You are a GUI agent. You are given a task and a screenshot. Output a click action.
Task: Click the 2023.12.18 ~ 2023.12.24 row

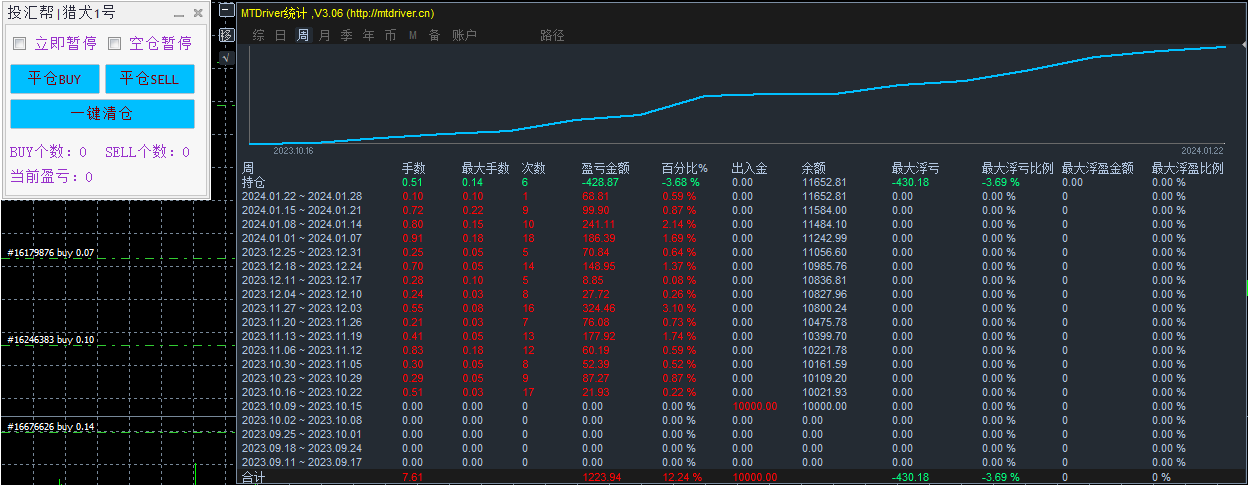click(x=742, y=266)
